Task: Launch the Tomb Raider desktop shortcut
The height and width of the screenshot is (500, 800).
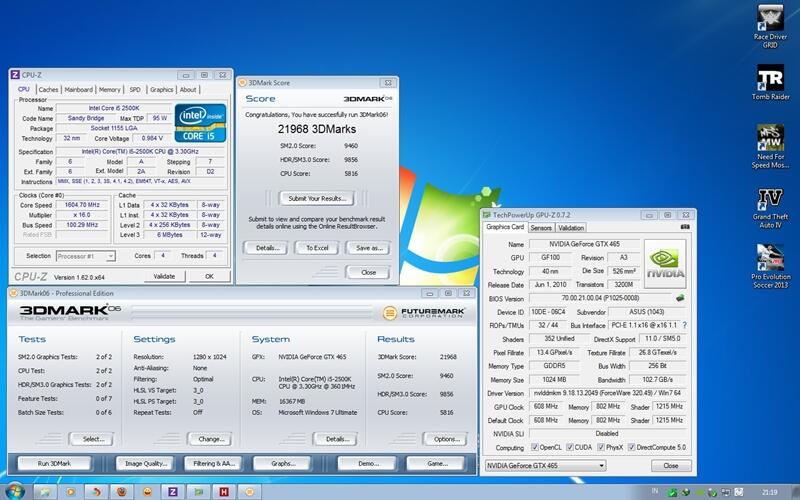Action: [x=770, y=82]
